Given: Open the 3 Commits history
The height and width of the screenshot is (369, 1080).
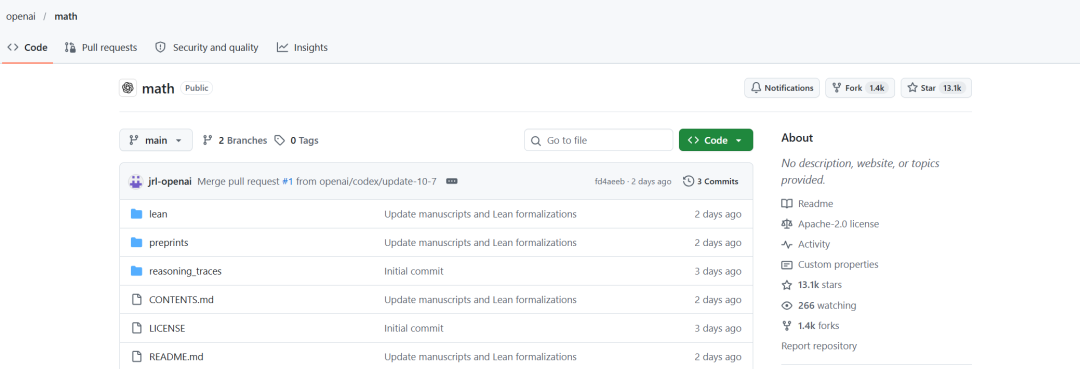Looking at the screenshot, I should click(710, 182).
